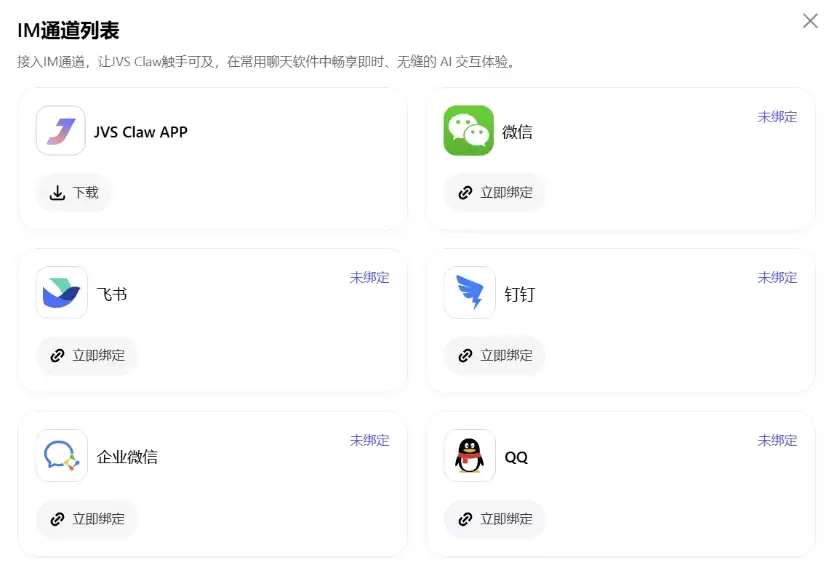Click the 'QQ' card title text
The image size is (837, 573).
click(x=516, y=458)
